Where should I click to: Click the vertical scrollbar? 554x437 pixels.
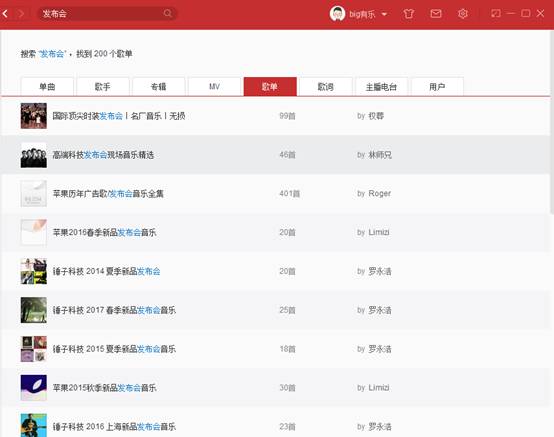(x=552, y=122)
